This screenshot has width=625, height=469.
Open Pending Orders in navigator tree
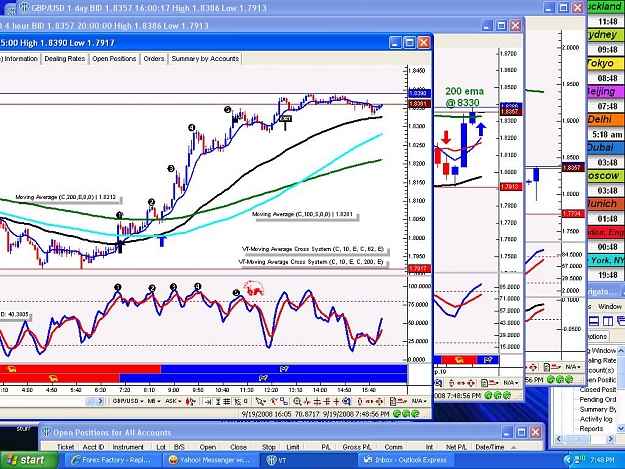click(x=598, y=399)
